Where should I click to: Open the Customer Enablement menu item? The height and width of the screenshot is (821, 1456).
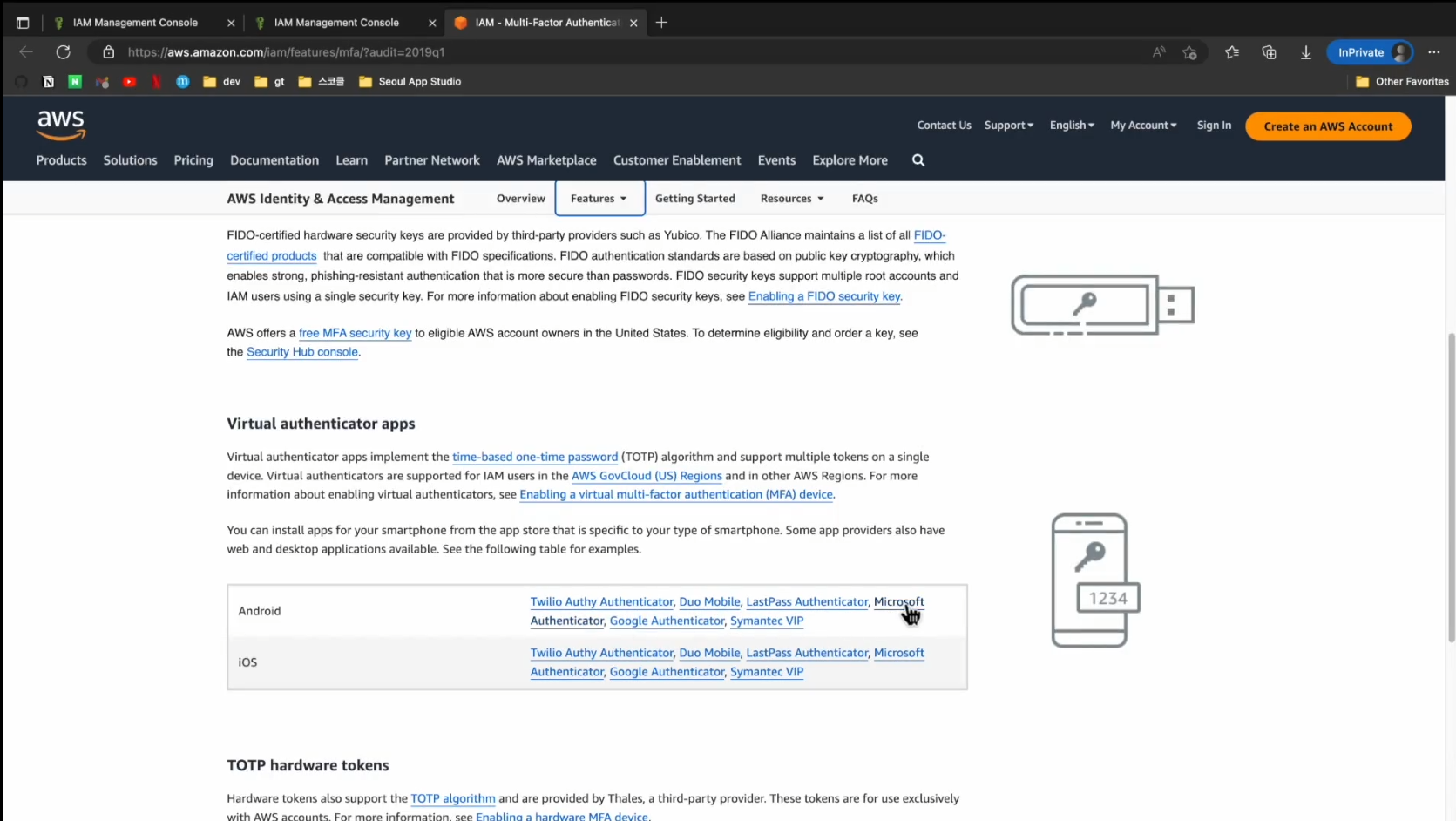tap(677, 160)
